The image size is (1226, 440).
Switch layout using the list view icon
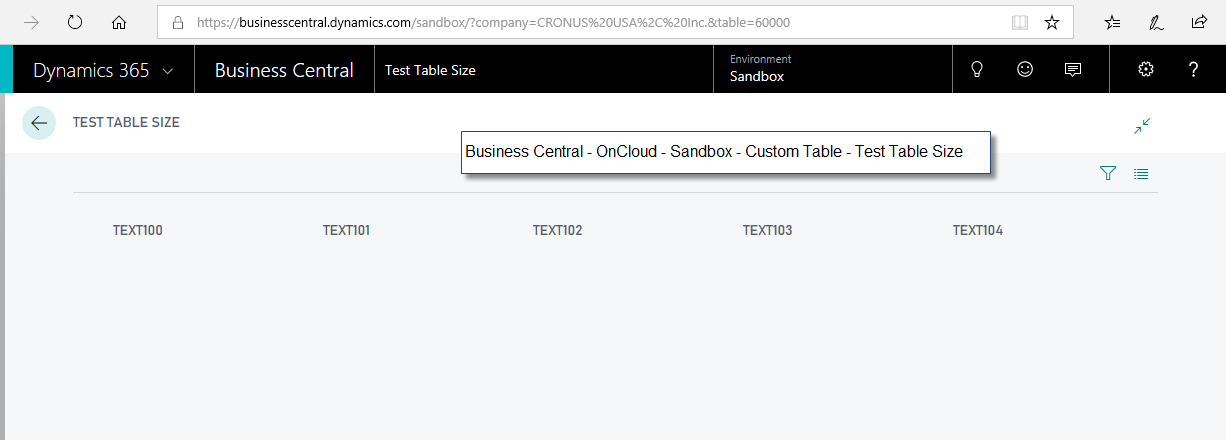1141,174
